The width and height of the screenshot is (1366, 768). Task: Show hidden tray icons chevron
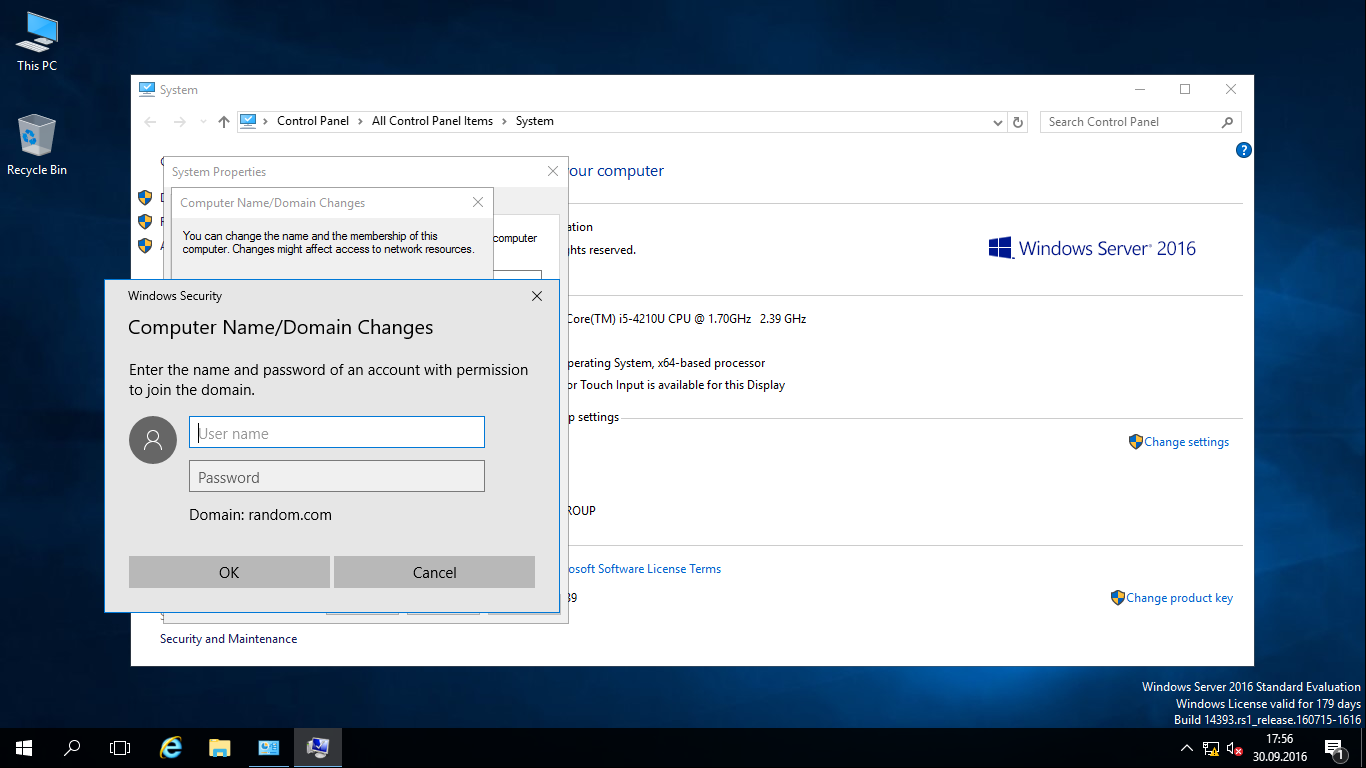point(1187,748)
